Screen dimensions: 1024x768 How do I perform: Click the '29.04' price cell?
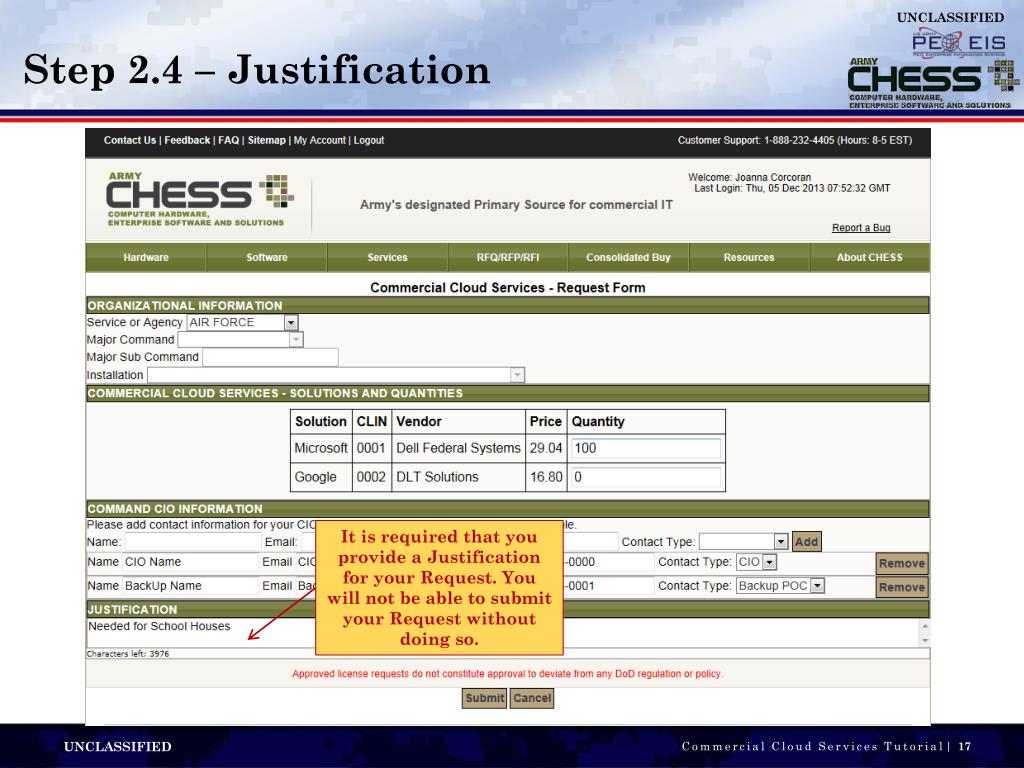546,448
